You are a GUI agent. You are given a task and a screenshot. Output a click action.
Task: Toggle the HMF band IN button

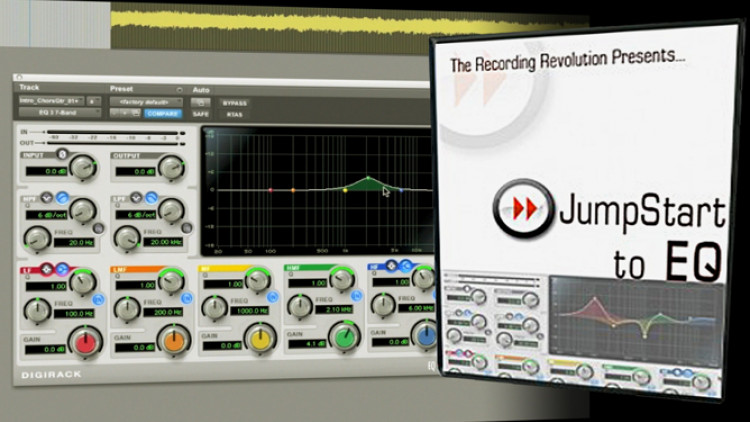[356, 295]
